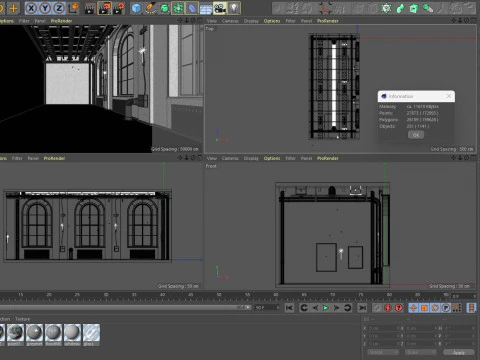The height and width of the screenshot is (360, 480).
Task: Step to next frame
Action: tap(336, 308)
